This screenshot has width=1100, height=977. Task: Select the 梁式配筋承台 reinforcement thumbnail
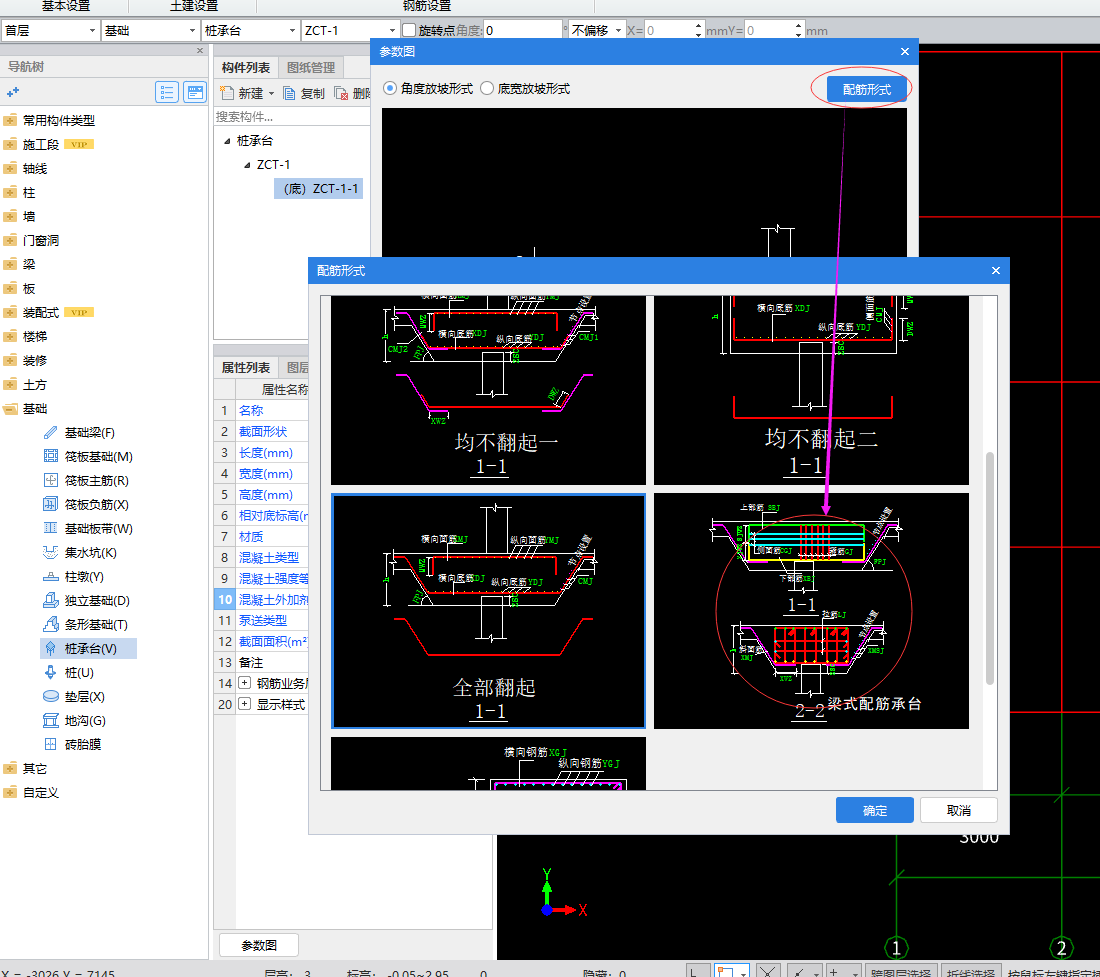click(x=811, y=611)
